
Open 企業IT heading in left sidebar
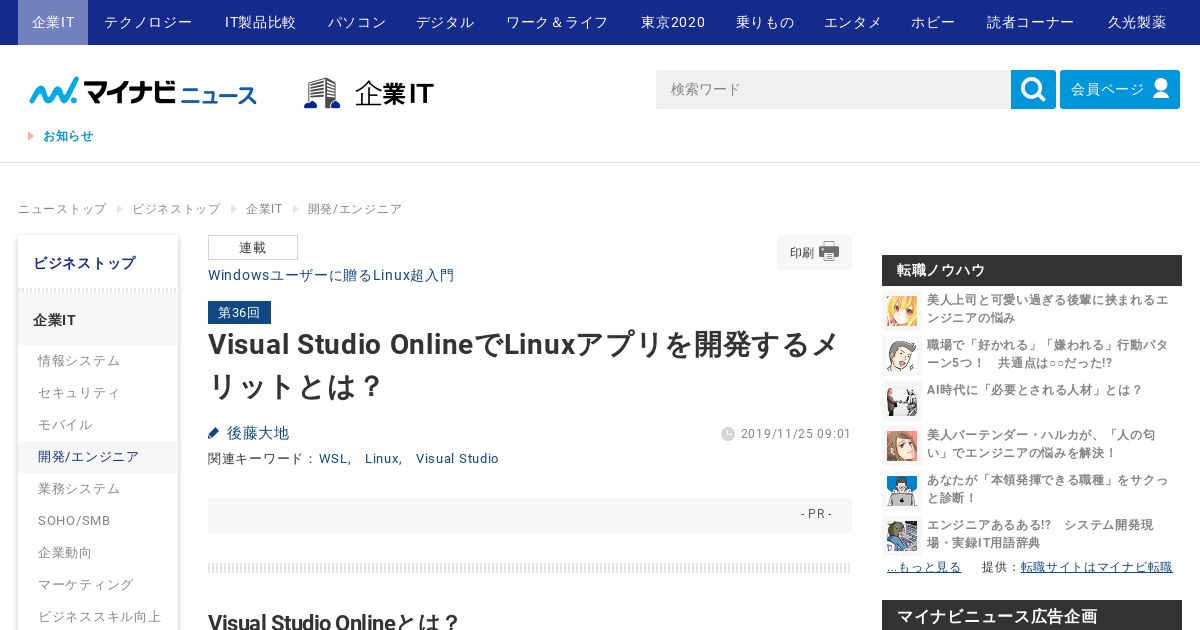click(x=98, y=320)
